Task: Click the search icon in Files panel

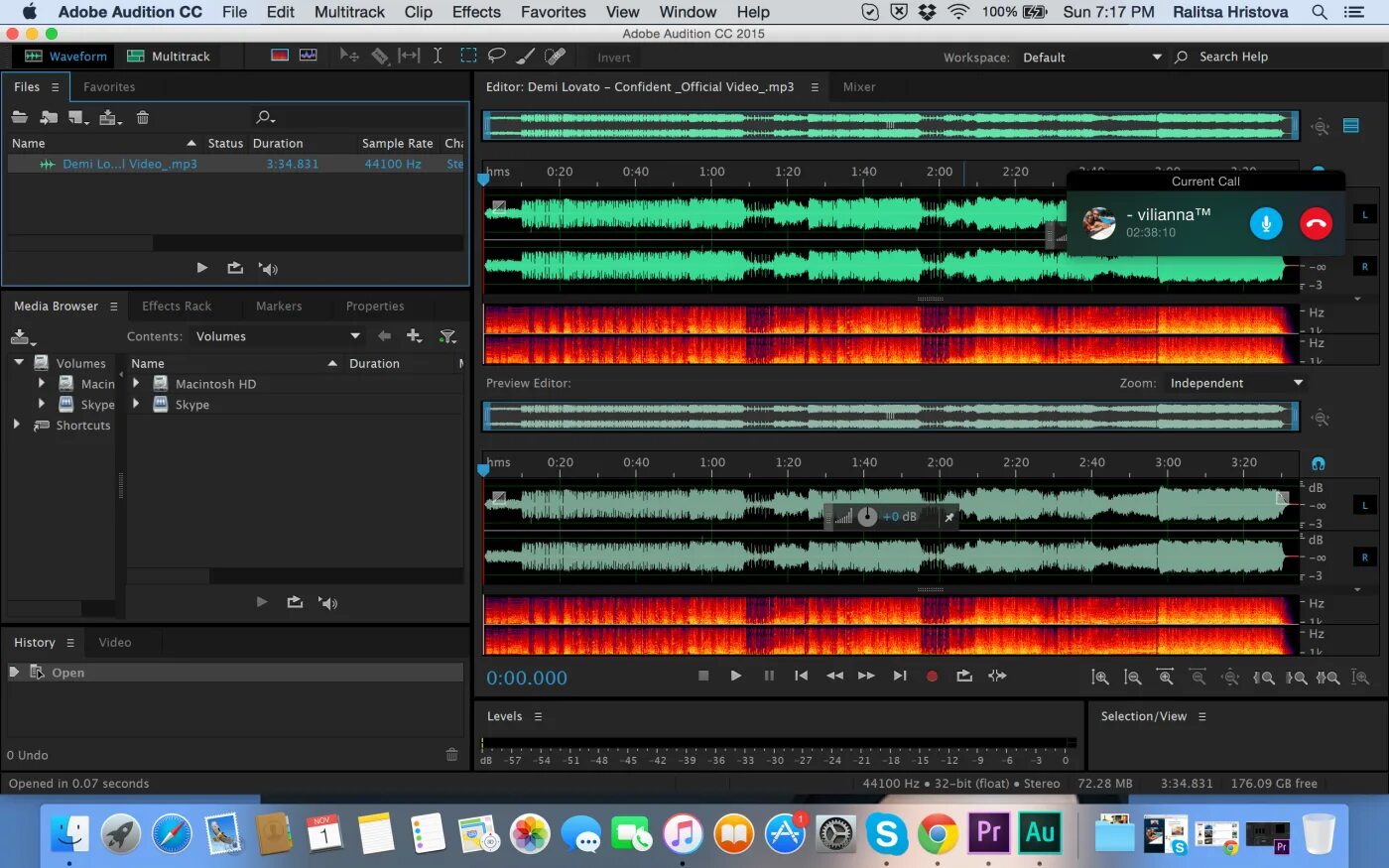Action: tap(264, 117)
